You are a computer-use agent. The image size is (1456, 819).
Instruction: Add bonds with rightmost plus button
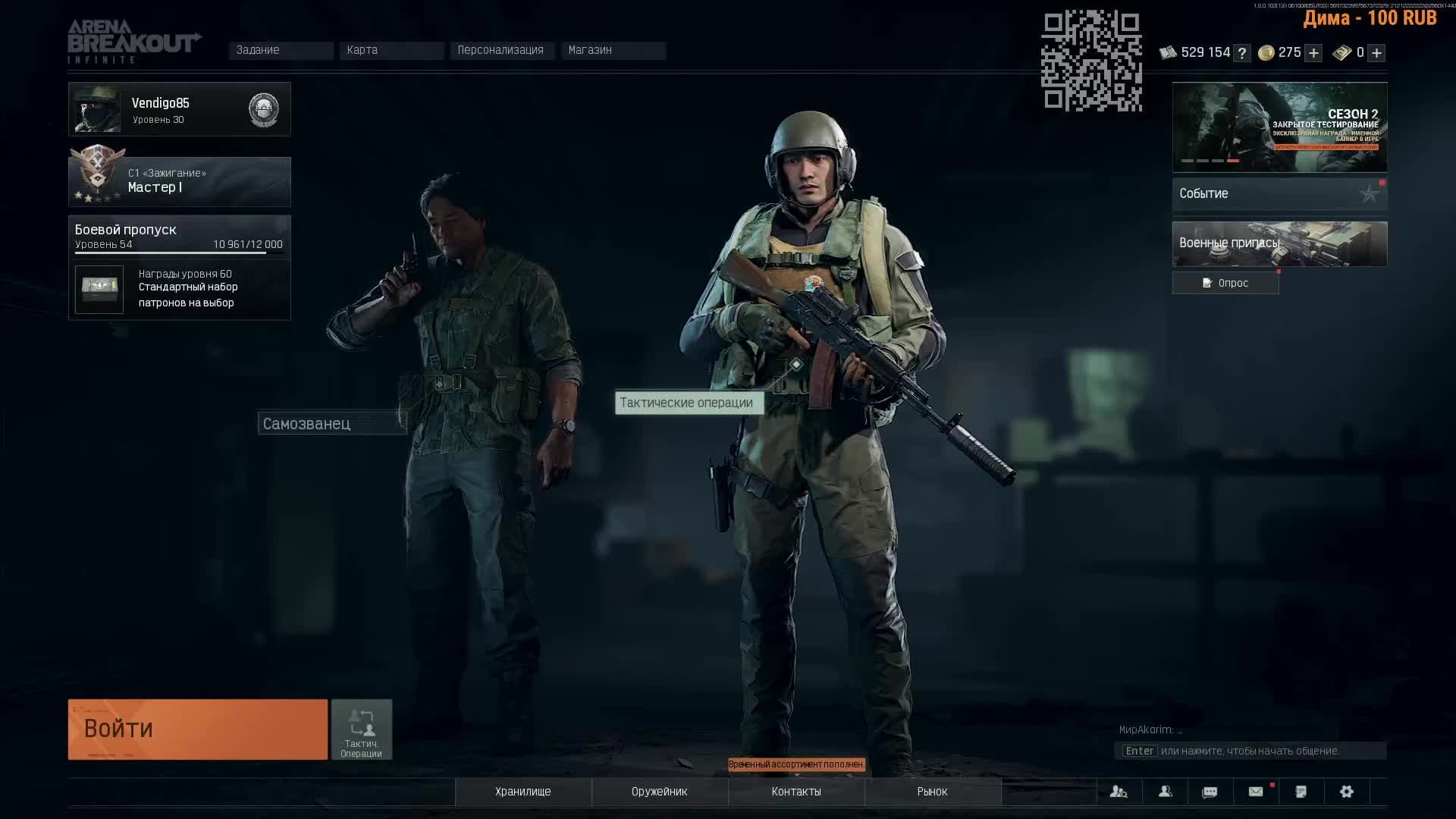[x=1376, y=53]
